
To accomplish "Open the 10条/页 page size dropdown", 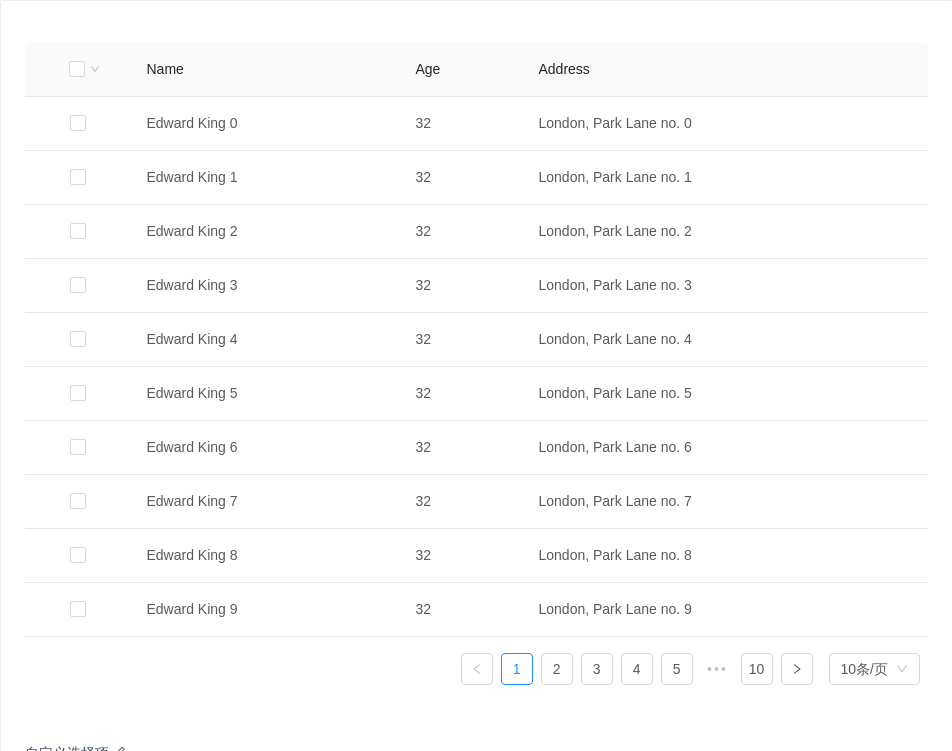I will tap(874, 669).
